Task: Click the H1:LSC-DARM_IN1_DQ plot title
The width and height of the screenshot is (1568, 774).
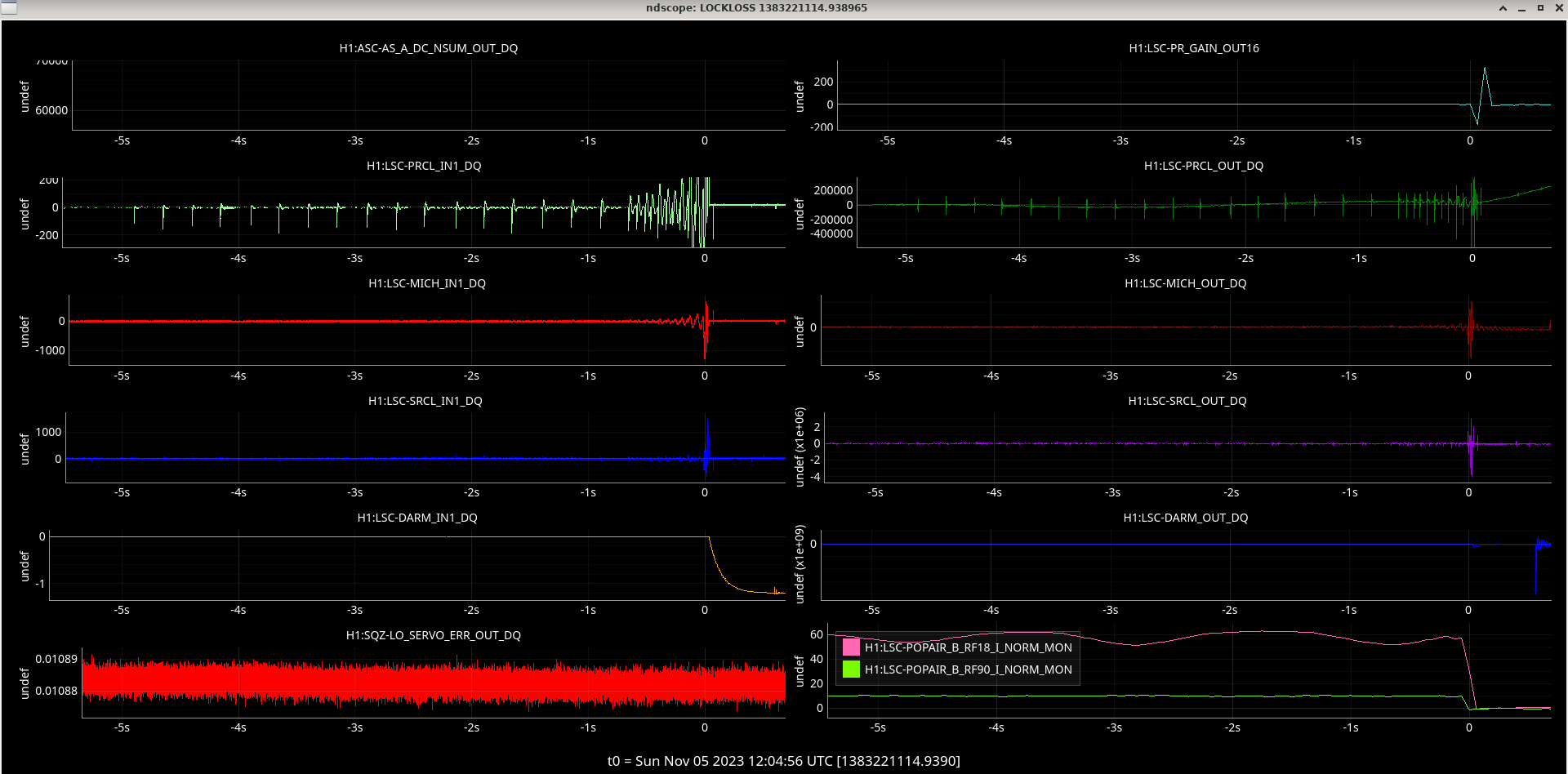Action: (417, 518)
